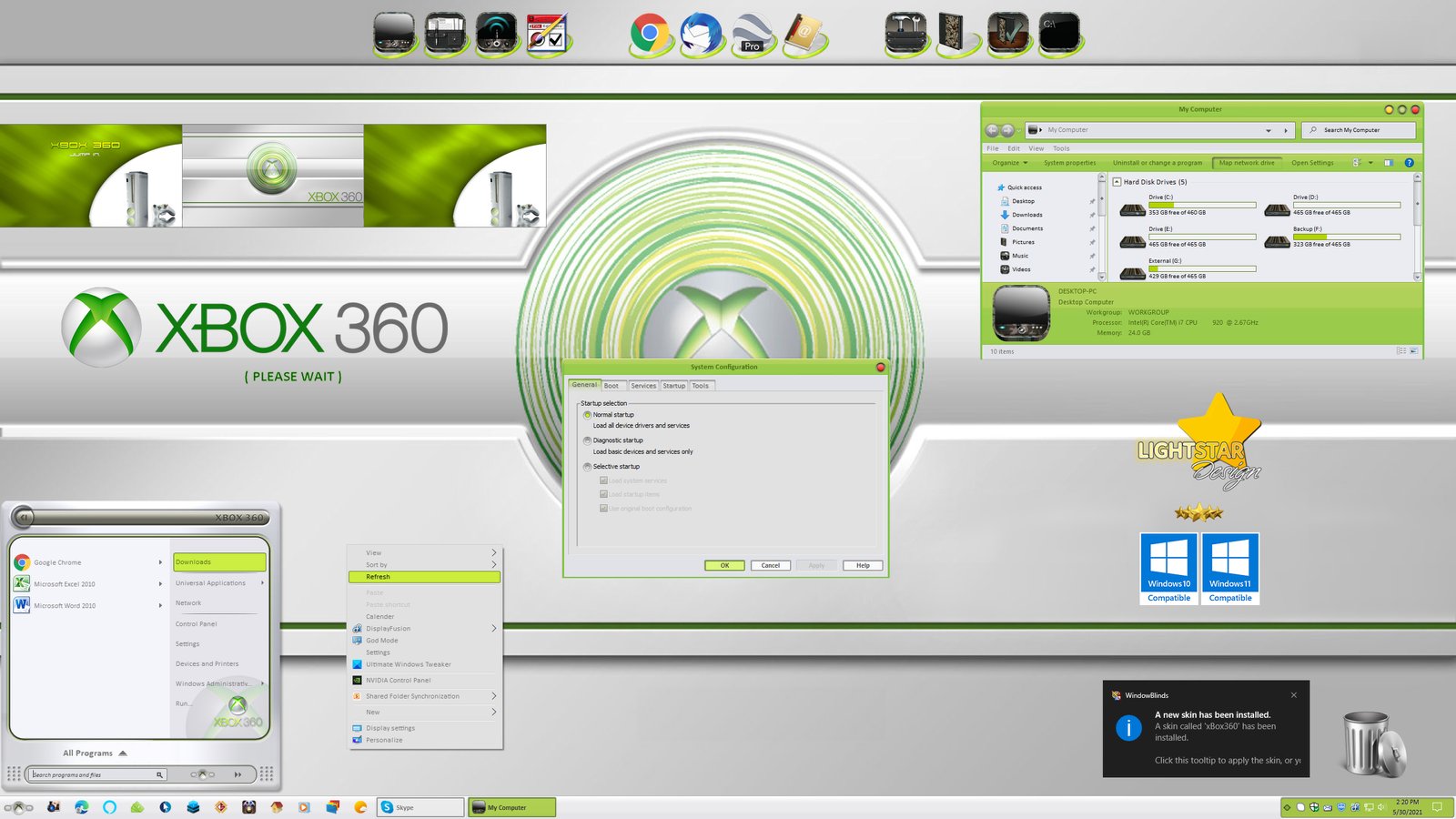Toggle Load system services checkbox
The width and height of the screenshot is (1456, 819).
[x=603, y=480]
